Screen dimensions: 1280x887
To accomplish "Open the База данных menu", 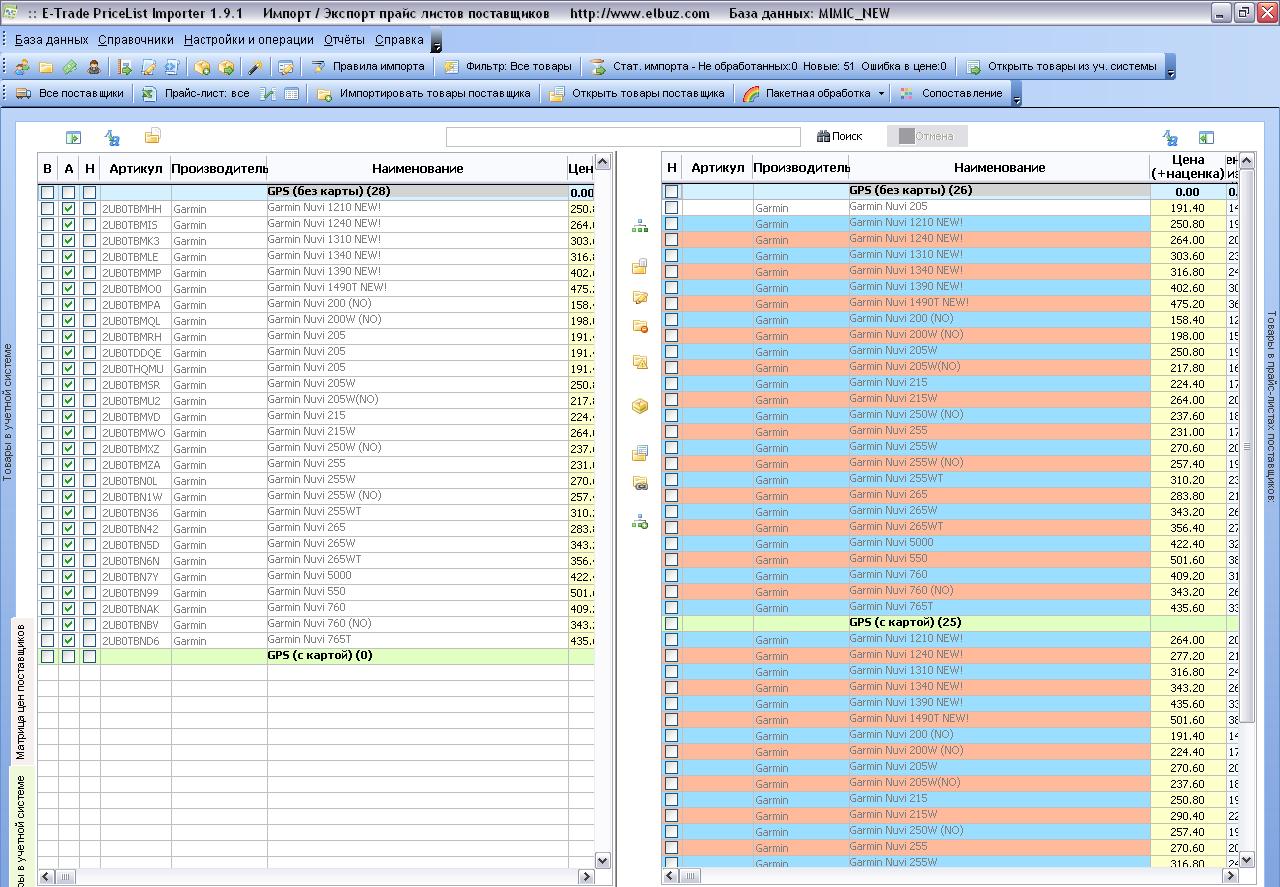I will (52, 40).
